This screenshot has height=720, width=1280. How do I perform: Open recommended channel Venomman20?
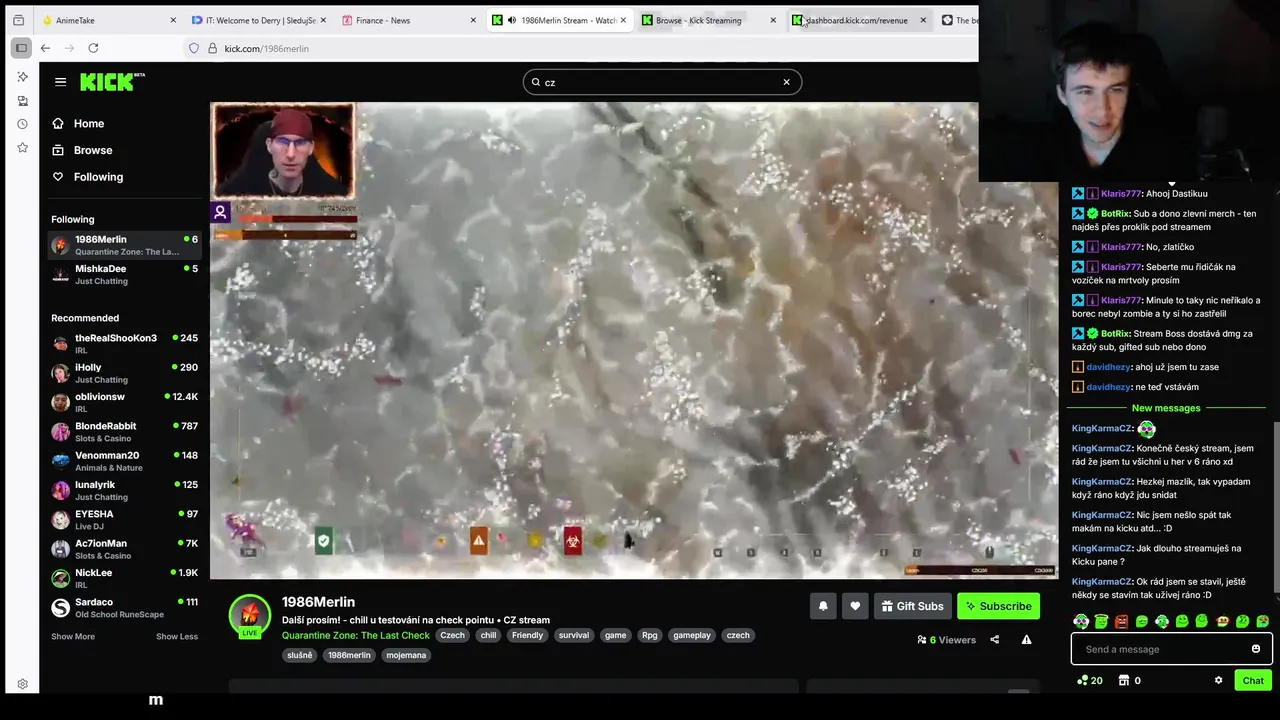(x=125, y=461)
